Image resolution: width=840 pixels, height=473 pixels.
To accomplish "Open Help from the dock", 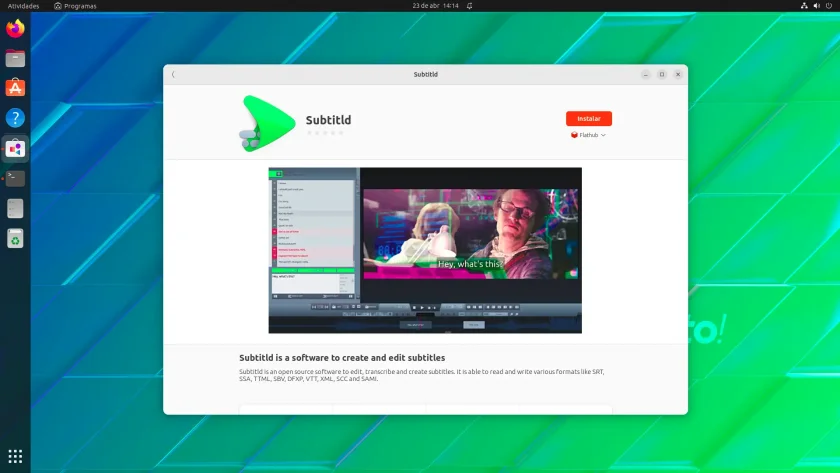I will pos(15,118).
